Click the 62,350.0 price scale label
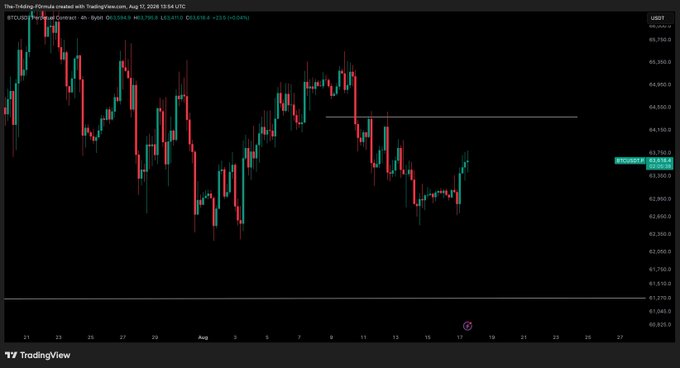This screenshot has height=368, width=680. (x=660, y=234)
